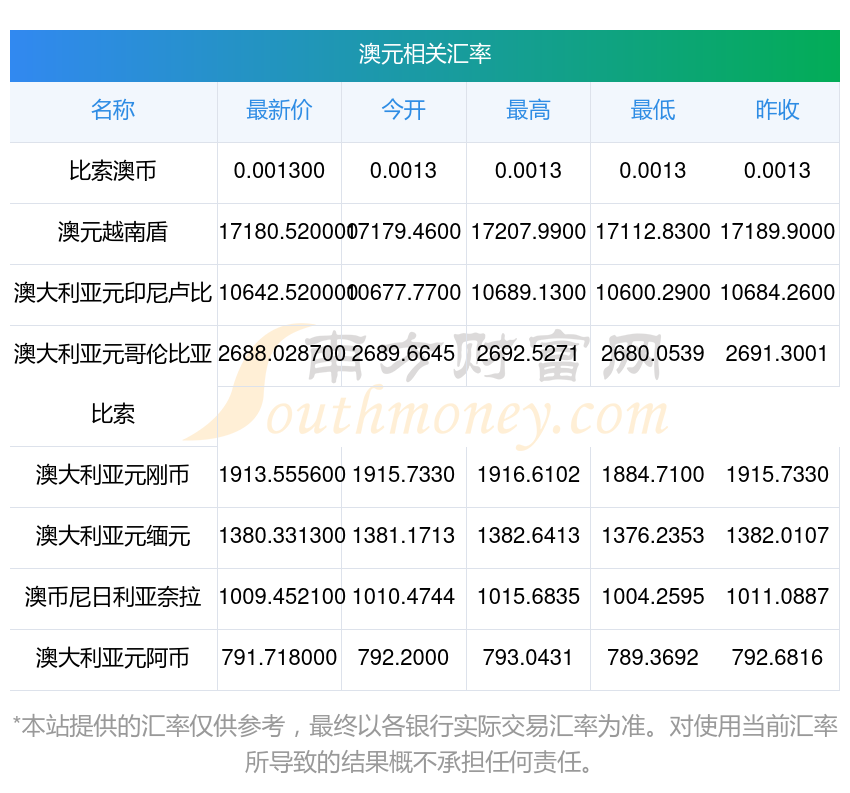
Task: Click the 澳大利亚元刚币 row name
Action: coord(113,475)
